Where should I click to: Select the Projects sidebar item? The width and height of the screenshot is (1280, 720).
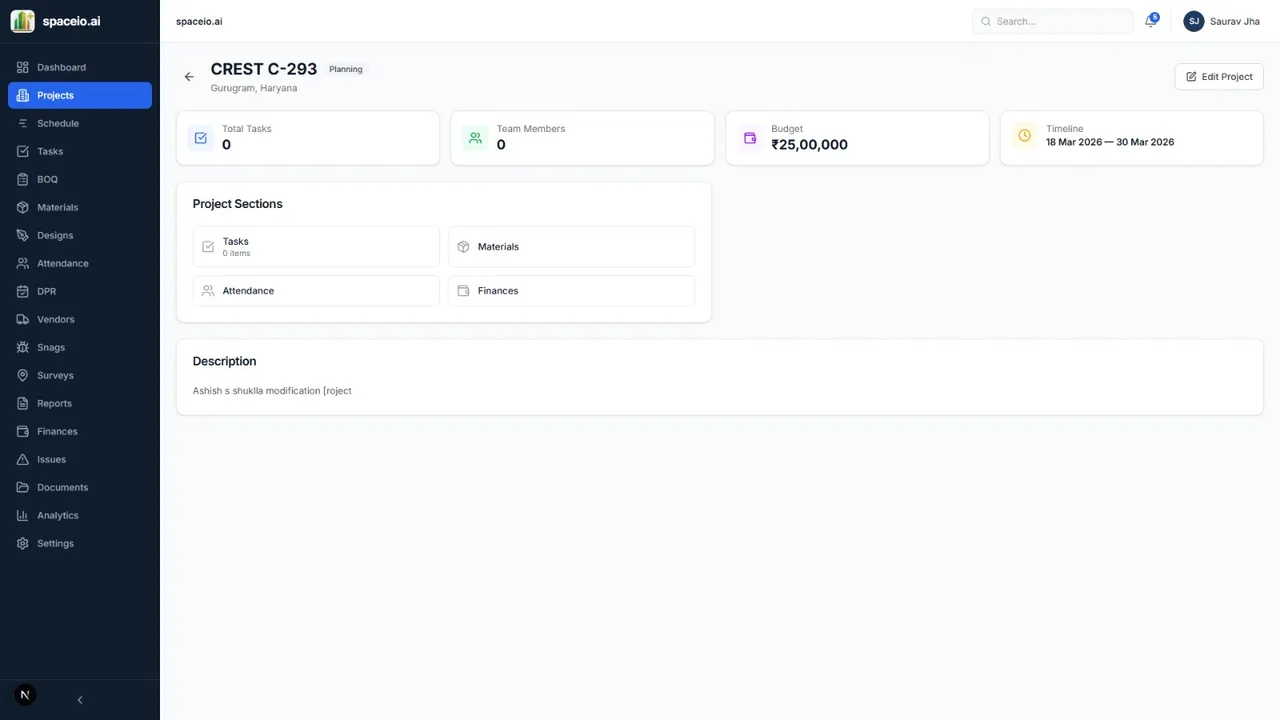coord(80,95)
